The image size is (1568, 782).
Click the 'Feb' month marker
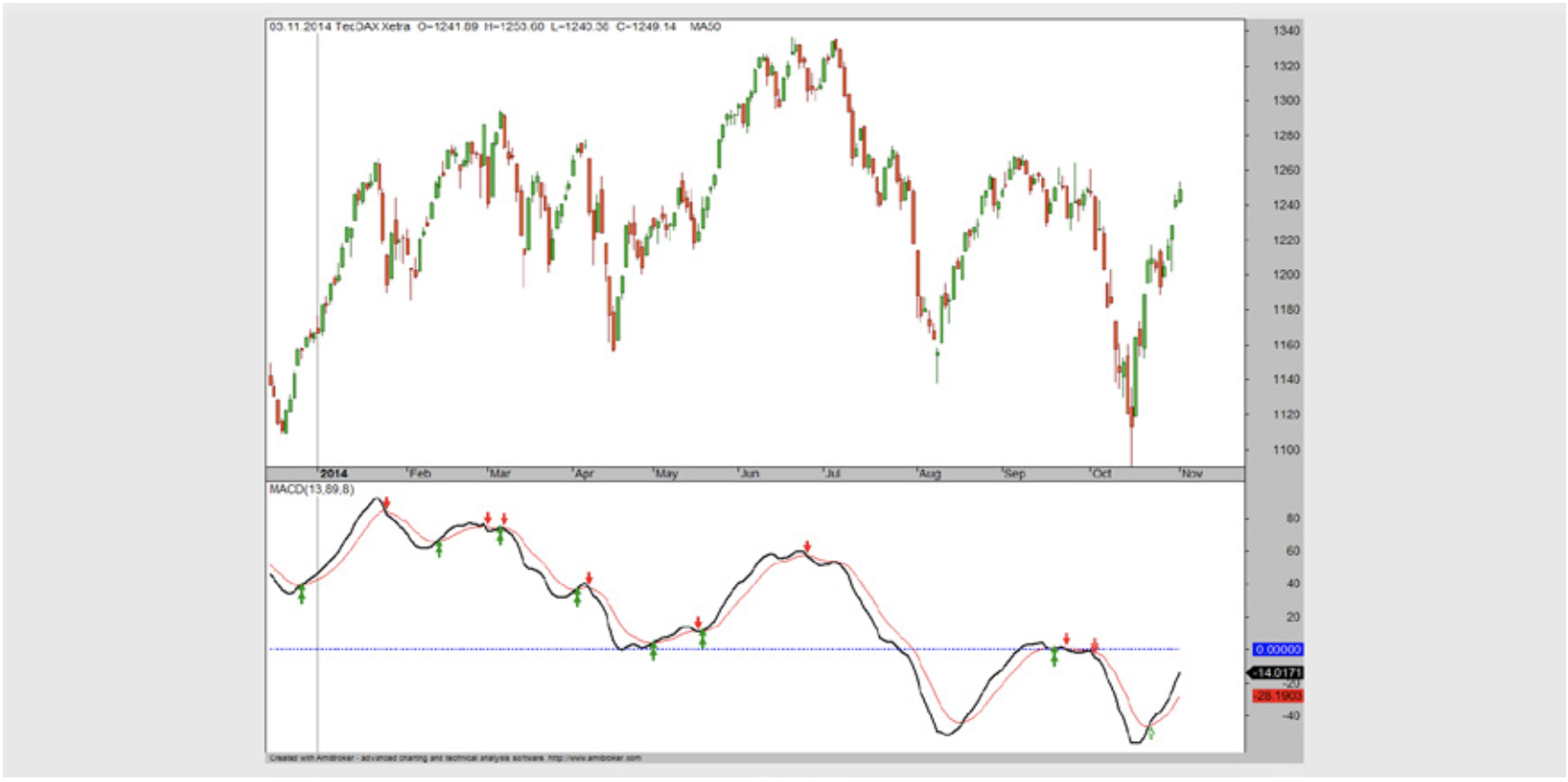420,474
